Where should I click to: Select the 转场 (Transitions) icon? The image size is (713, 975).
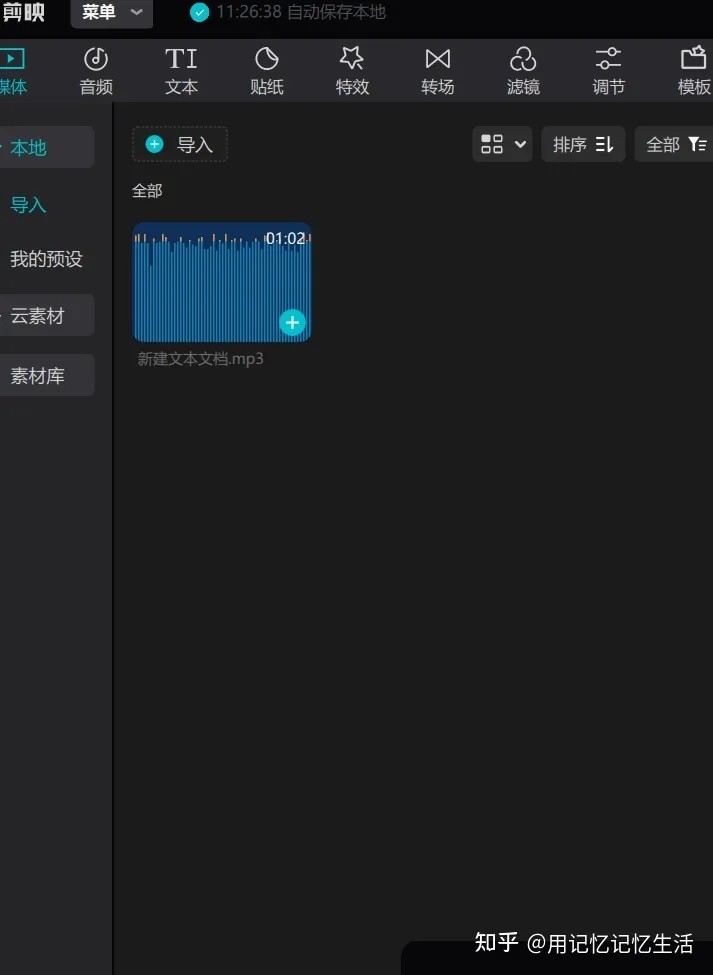(437, 59)
